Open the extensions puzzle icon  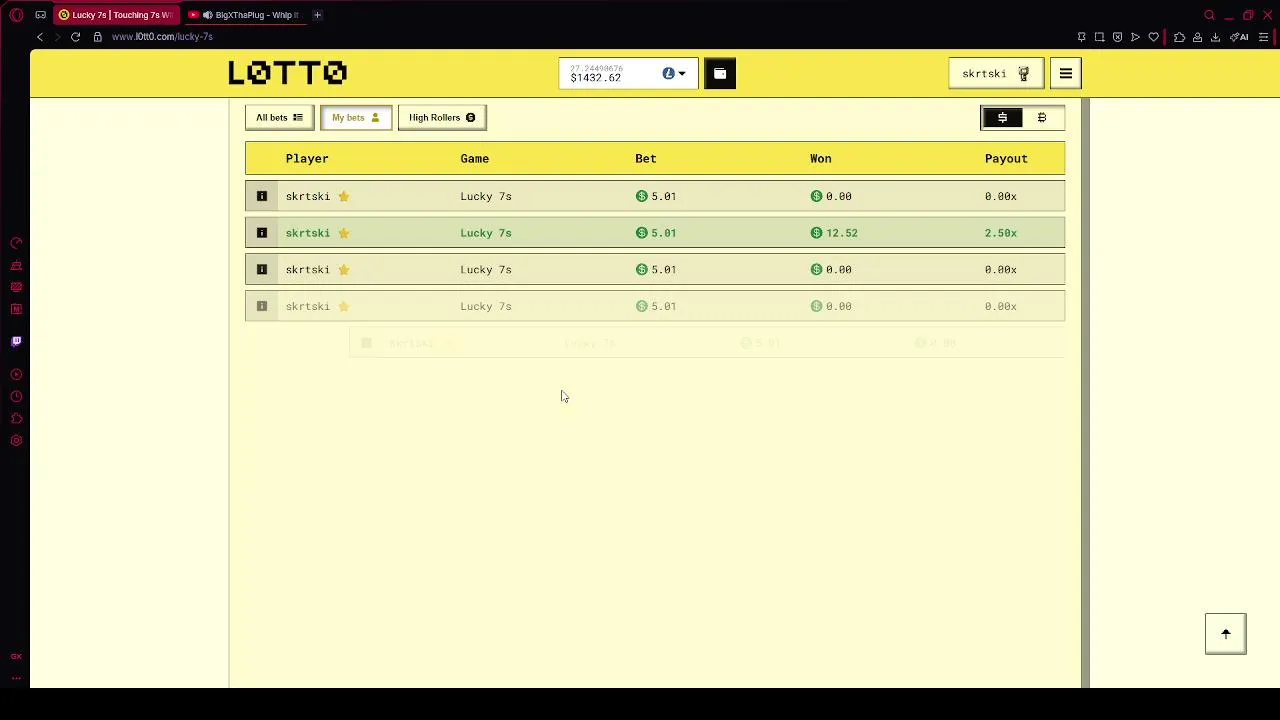1179,37
